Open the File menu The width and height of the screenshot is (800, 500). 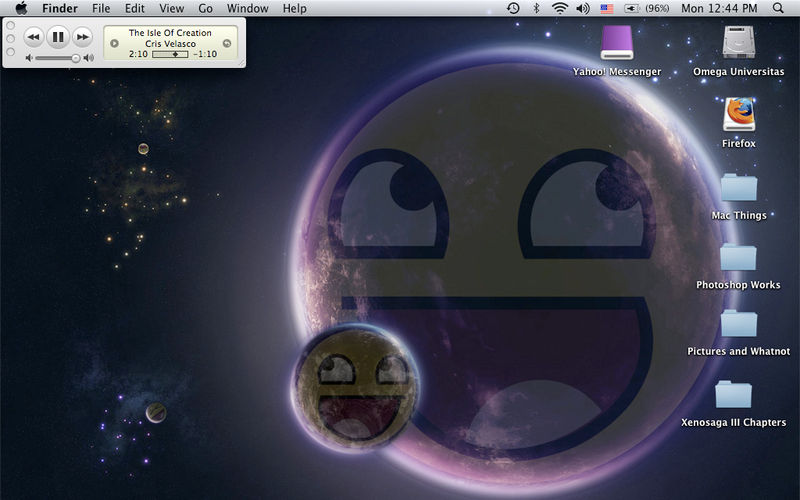[101, 8]
